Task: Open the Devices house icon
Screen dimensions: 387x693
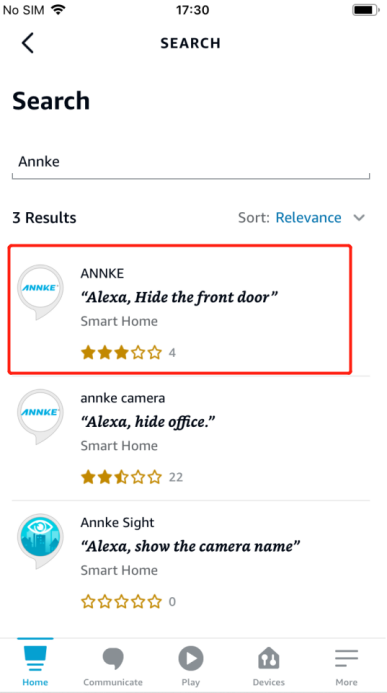Action: pos(269,659)
